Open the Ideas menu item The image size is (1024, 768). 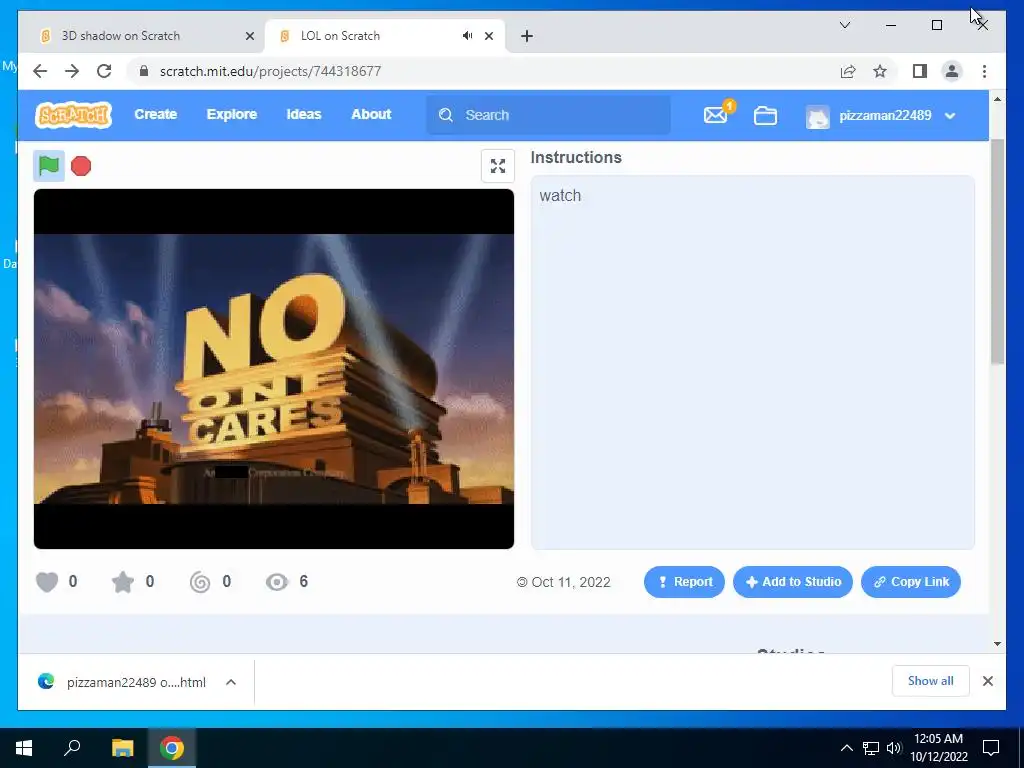(x=304, y=114)
